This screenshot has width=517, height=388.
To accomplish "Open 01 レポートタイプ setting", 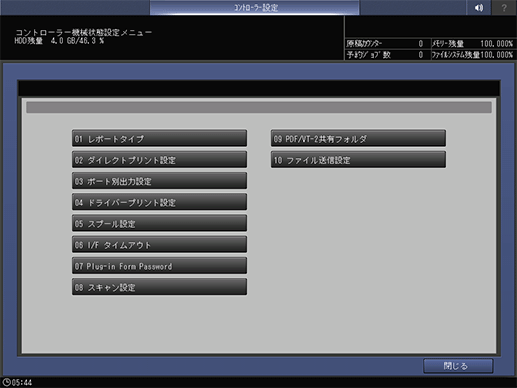I will (159, 138).
